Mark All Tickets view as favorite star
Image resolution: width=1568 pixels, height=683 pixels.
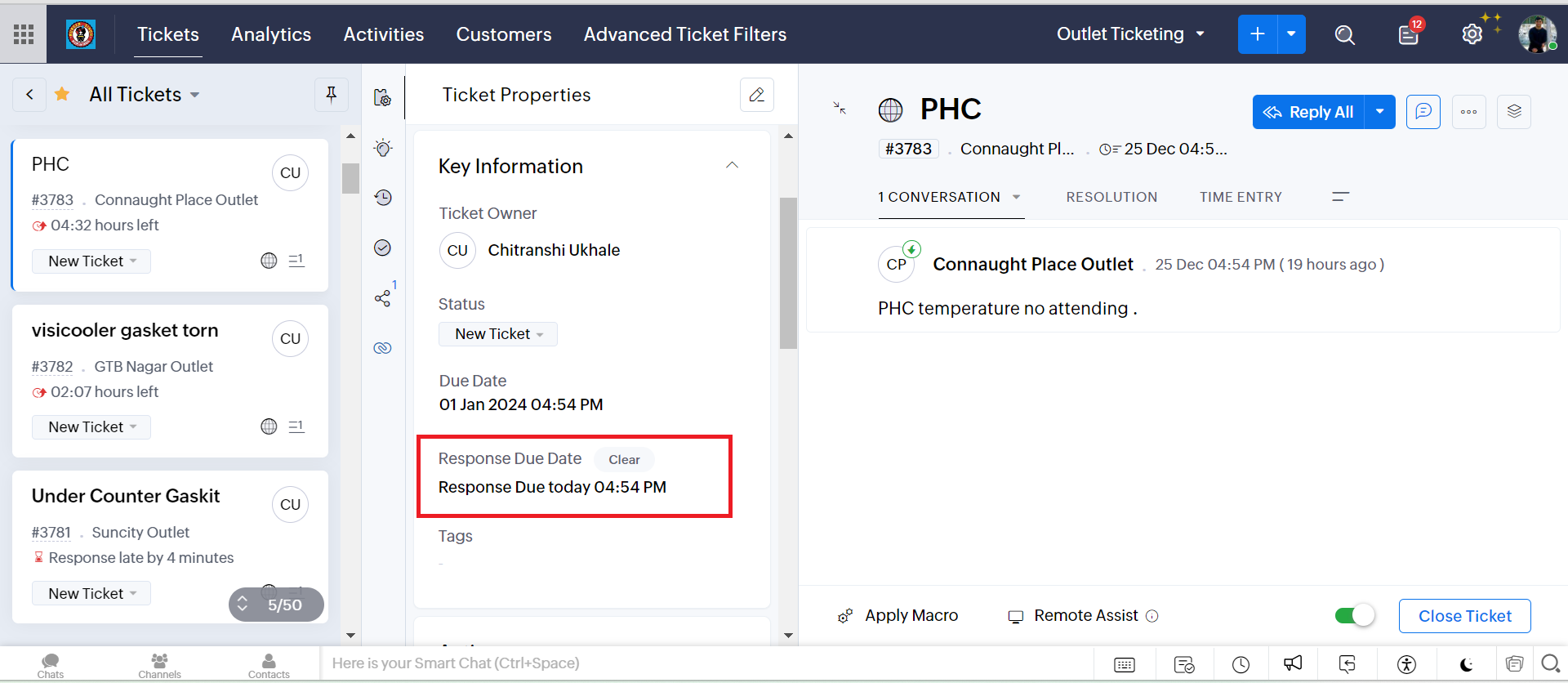(x=62, y=95)
